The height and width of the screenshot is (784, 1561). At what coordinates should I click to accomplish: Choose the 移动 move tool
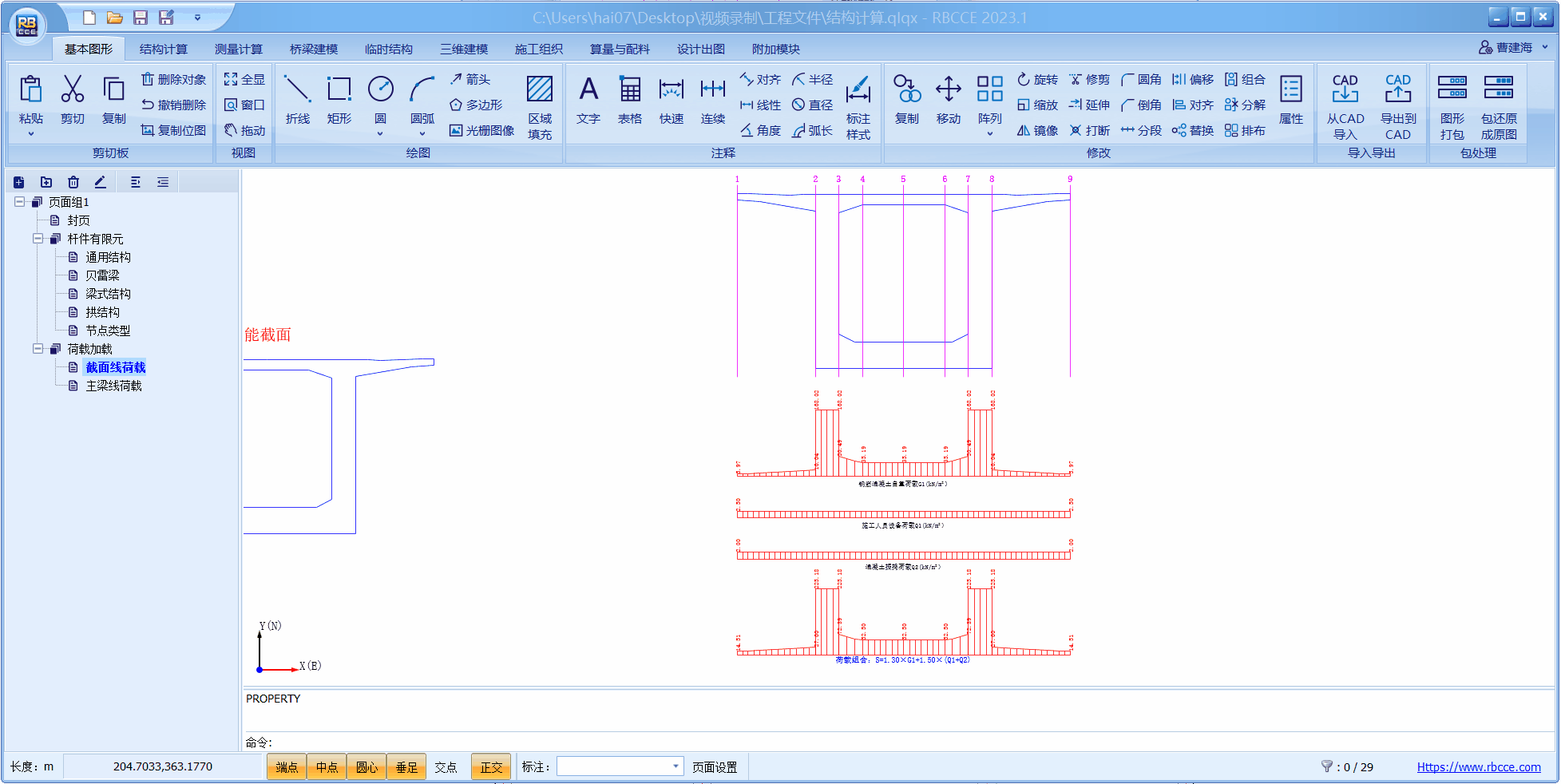point(948,99)
